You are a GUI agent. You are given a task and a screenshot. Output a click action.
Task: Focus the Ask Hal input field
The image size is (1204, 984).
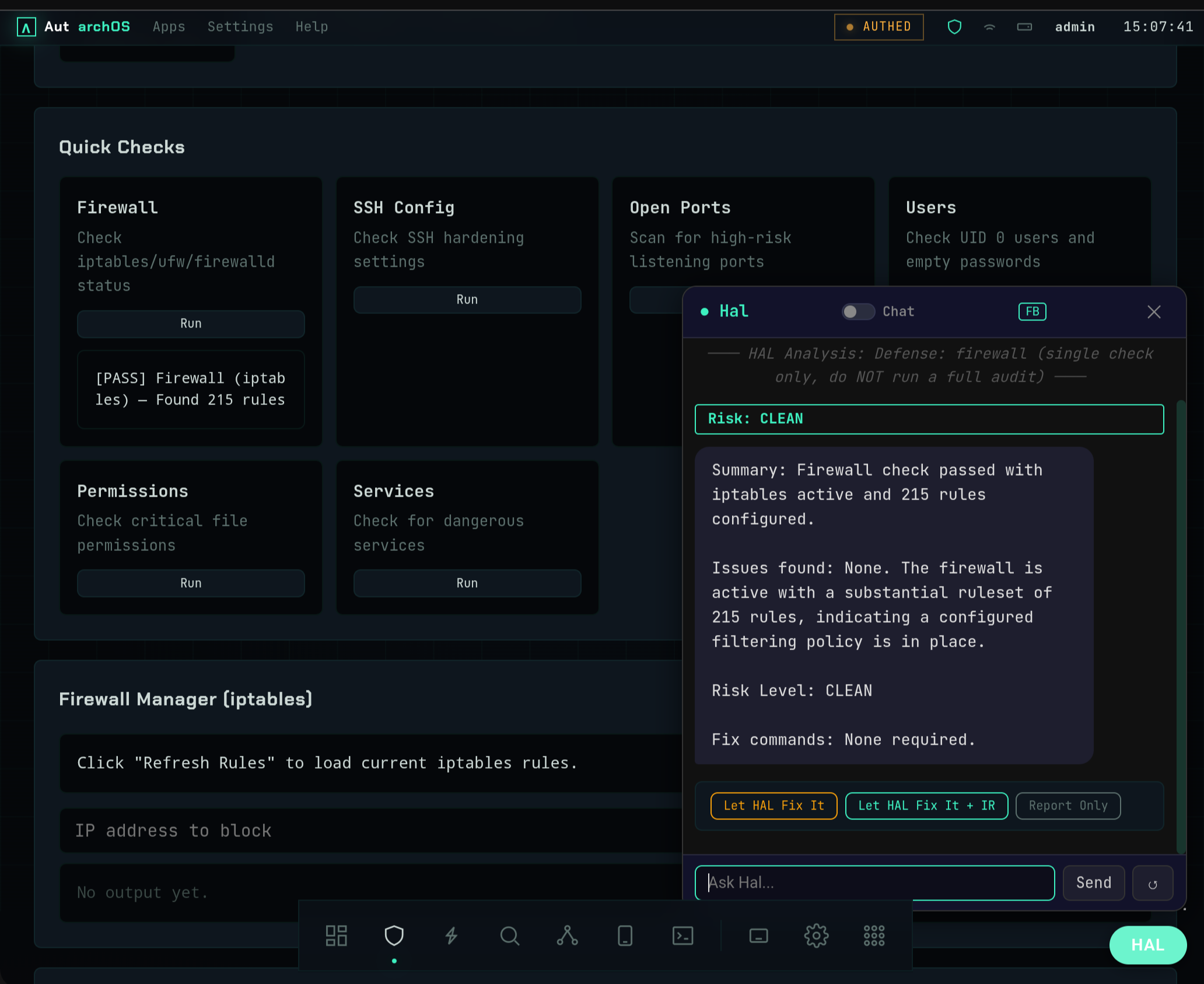pos(874,883)
